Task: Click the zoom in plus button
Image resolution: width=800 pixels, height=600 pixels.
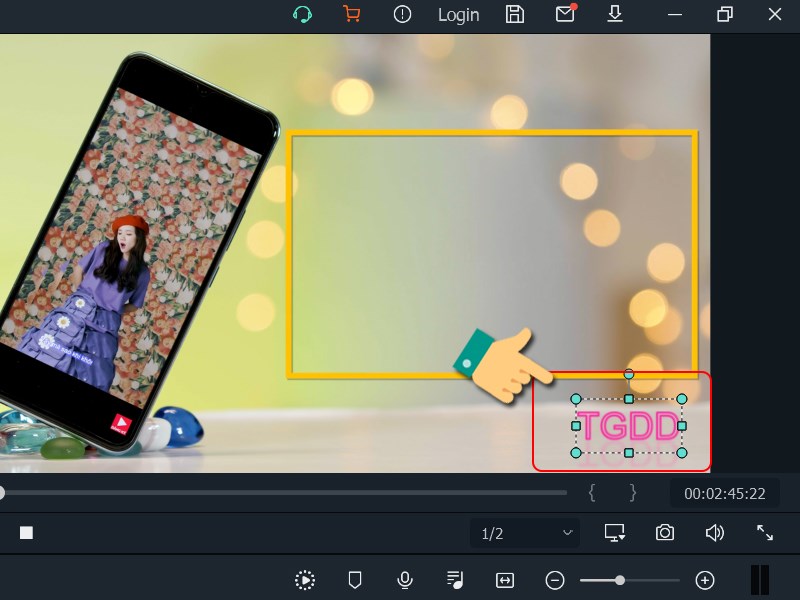Action: (705, 580)
